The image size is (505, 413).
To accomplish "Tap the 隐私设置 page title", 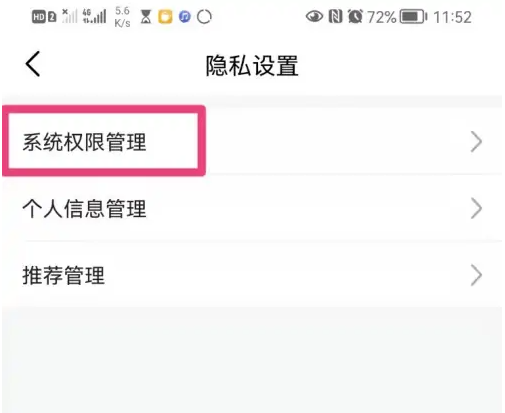I will [252, 66].
